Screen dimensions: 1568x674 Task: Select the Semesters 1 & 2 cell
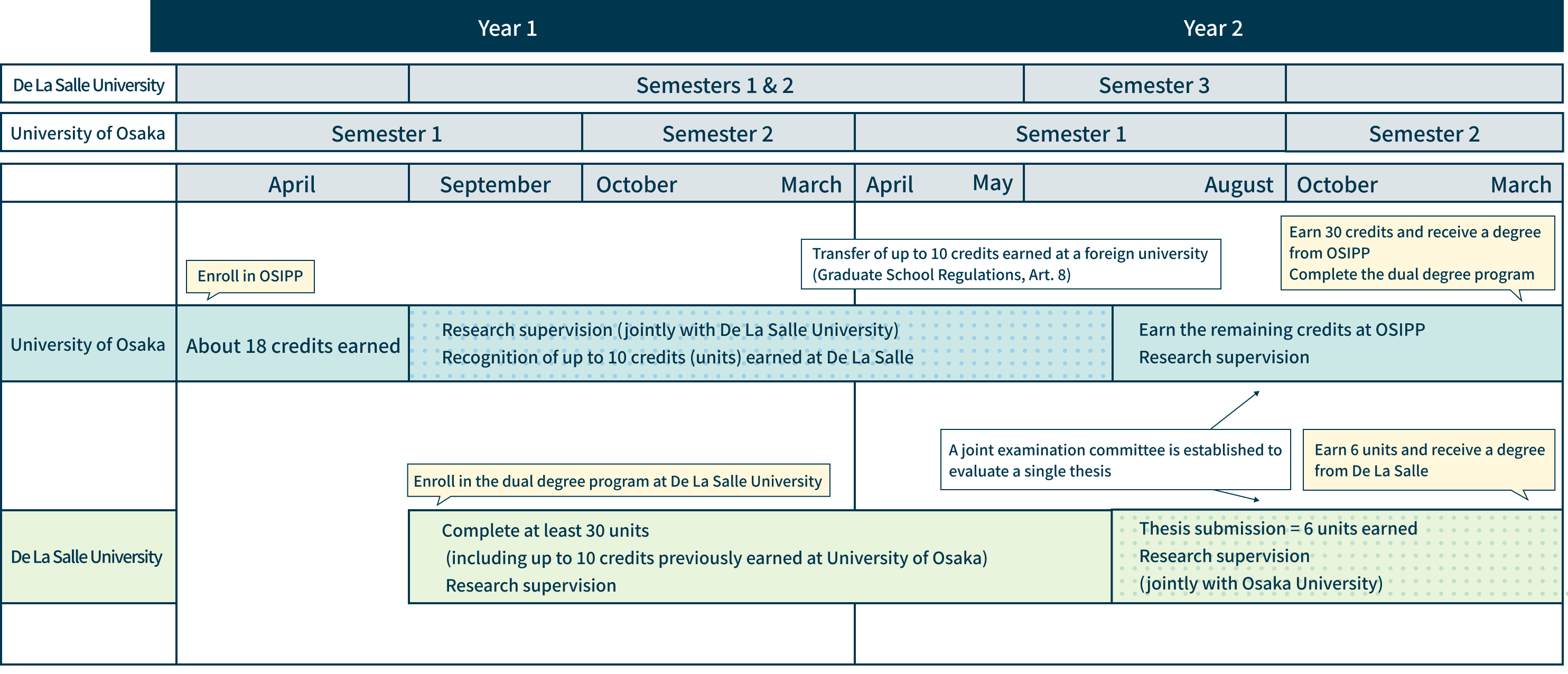pyautogui.click(x=715, y=85)
